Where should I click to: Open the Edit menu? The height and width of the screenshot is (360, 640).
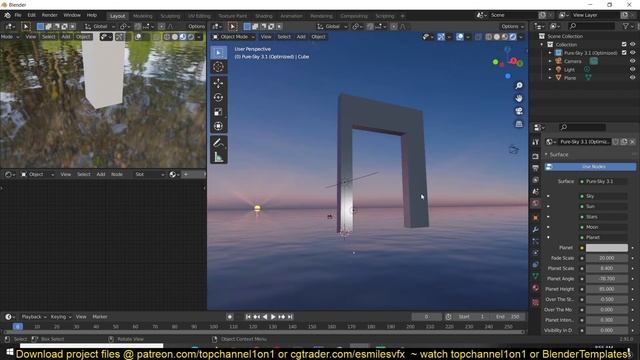31,15
